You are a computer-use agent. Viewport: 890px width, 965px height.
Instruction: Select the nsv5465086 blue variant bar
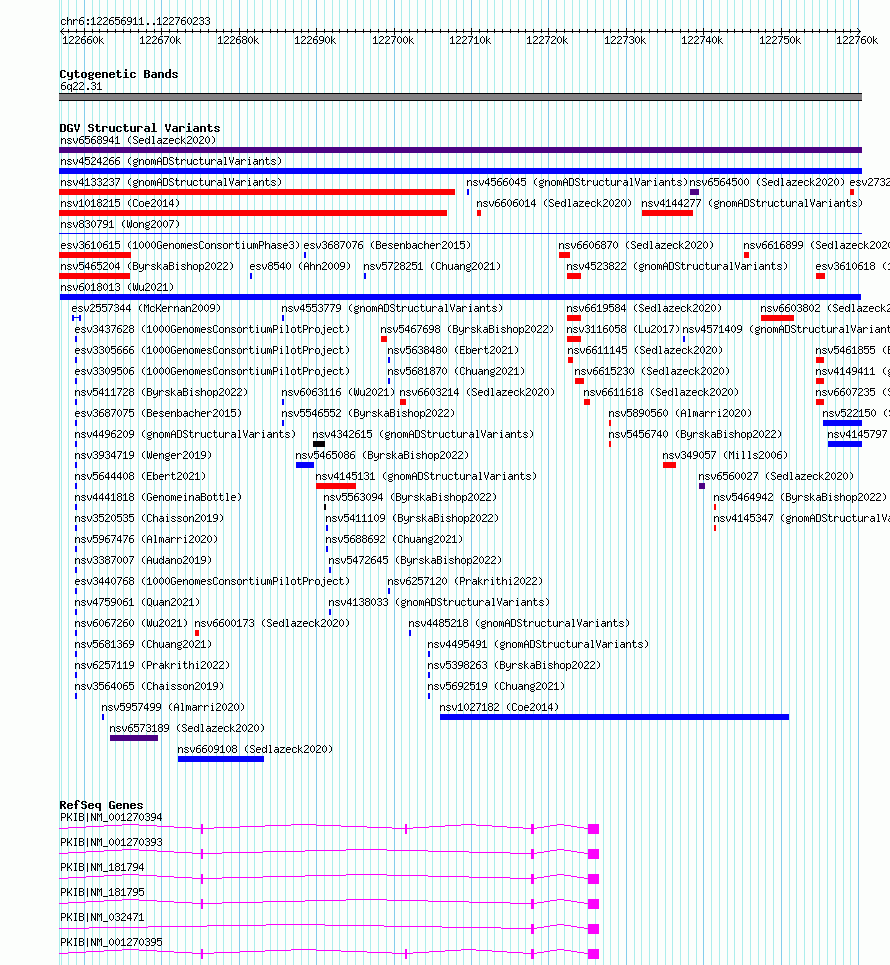pos(305,465)
